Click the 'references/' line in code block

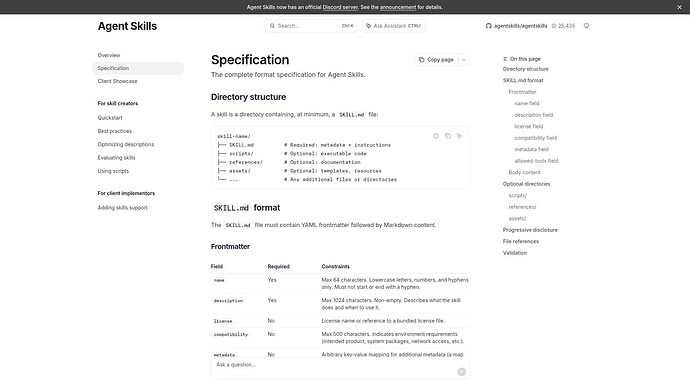pos(240,162)
